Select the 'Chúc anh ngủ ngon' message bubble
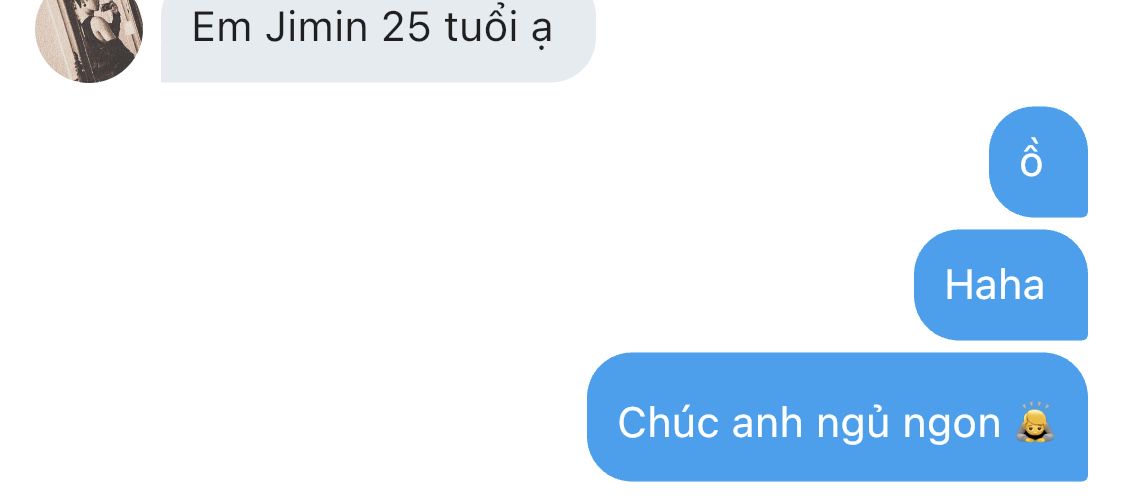This screenshot has height=501, width=1124. (x=837, y=416)
